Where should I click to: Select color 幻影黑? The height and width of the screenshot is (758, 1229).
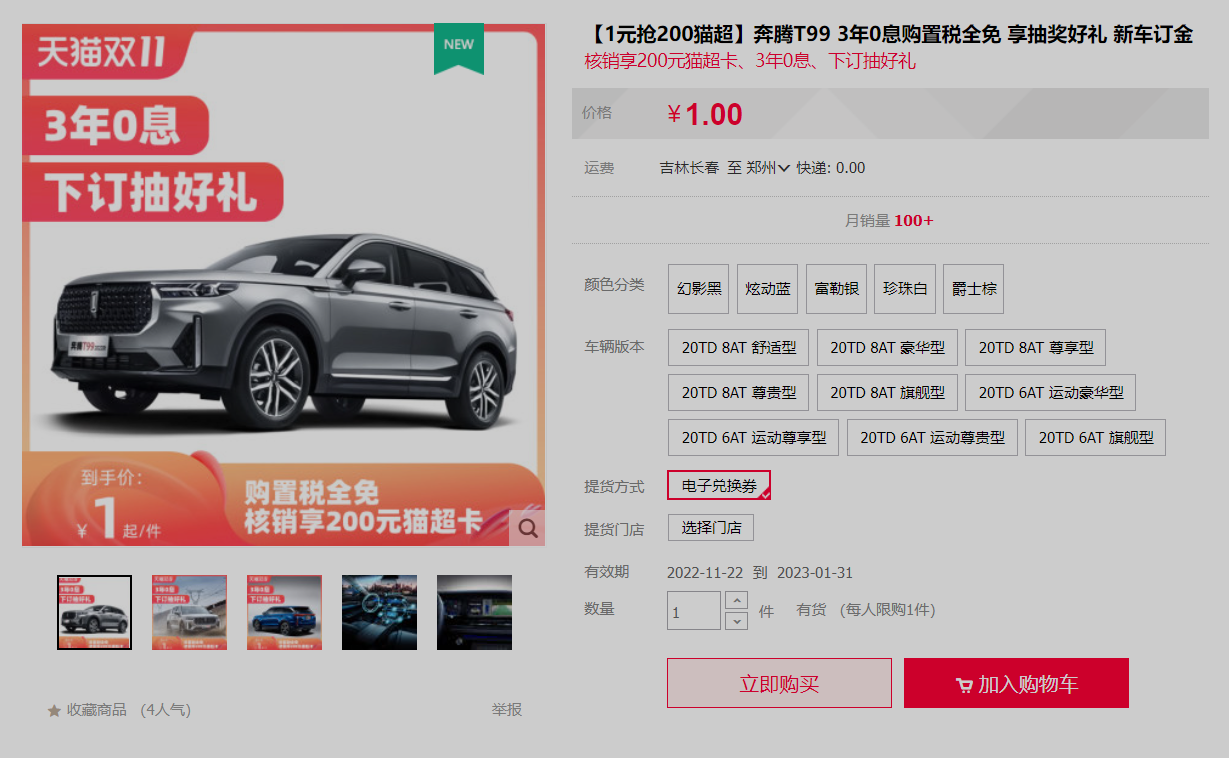coord(699,289)
